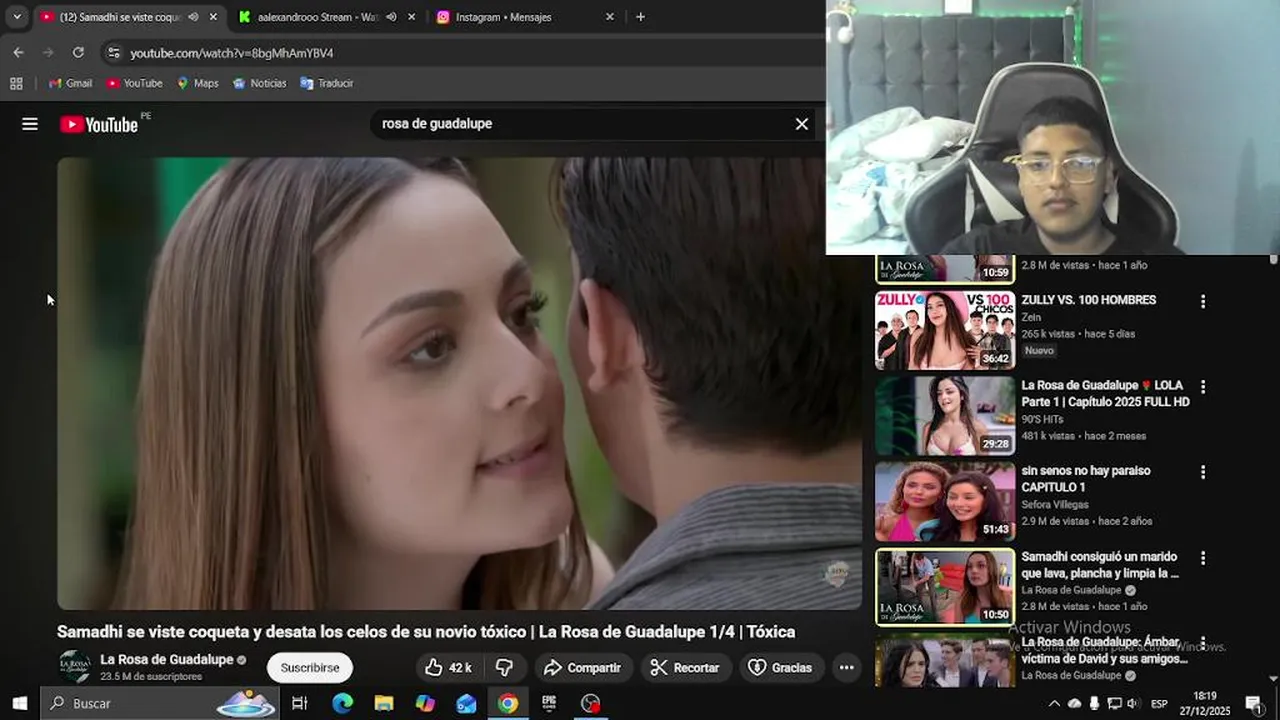Open options for ZULLY VS. 100 HOMBRES
This screenshot has width=1280, height=720.
pos(1203,301)
